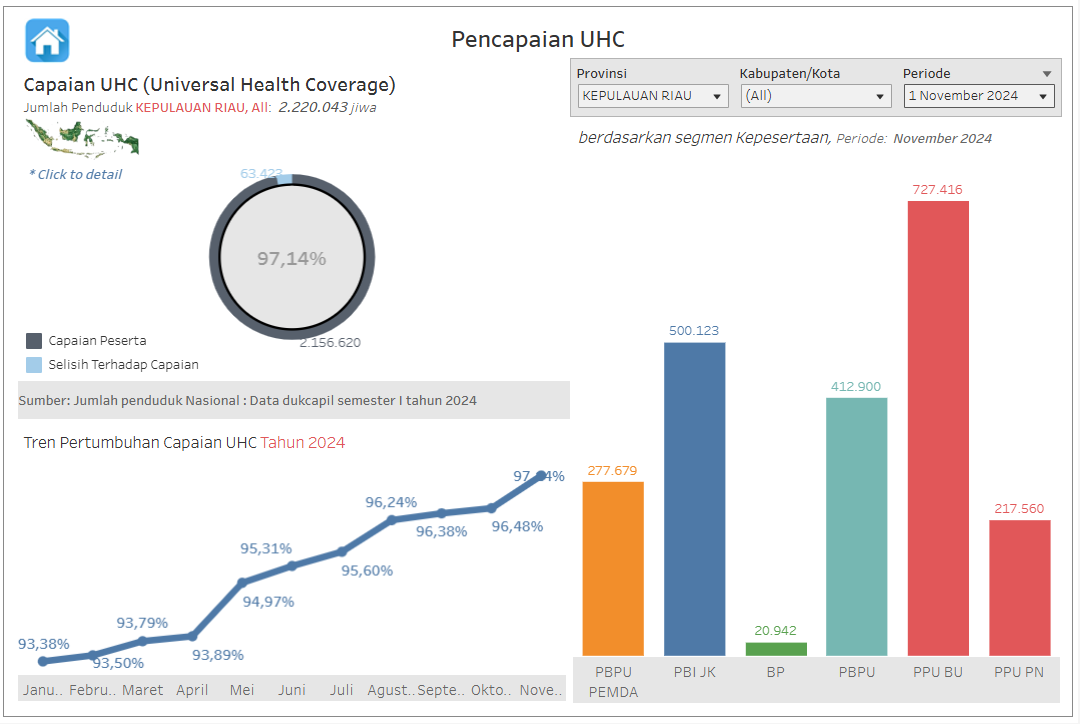Click the April label on the trend axis

[x=192, y=690]
